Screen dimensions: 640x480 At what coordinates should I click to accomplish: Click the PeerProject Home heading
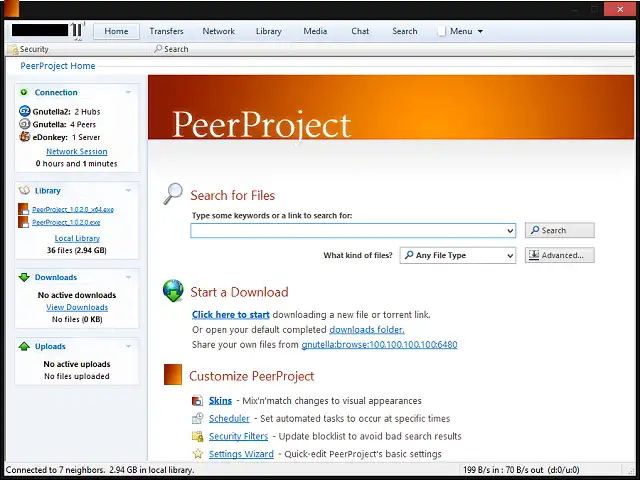[x=58, y=66]
